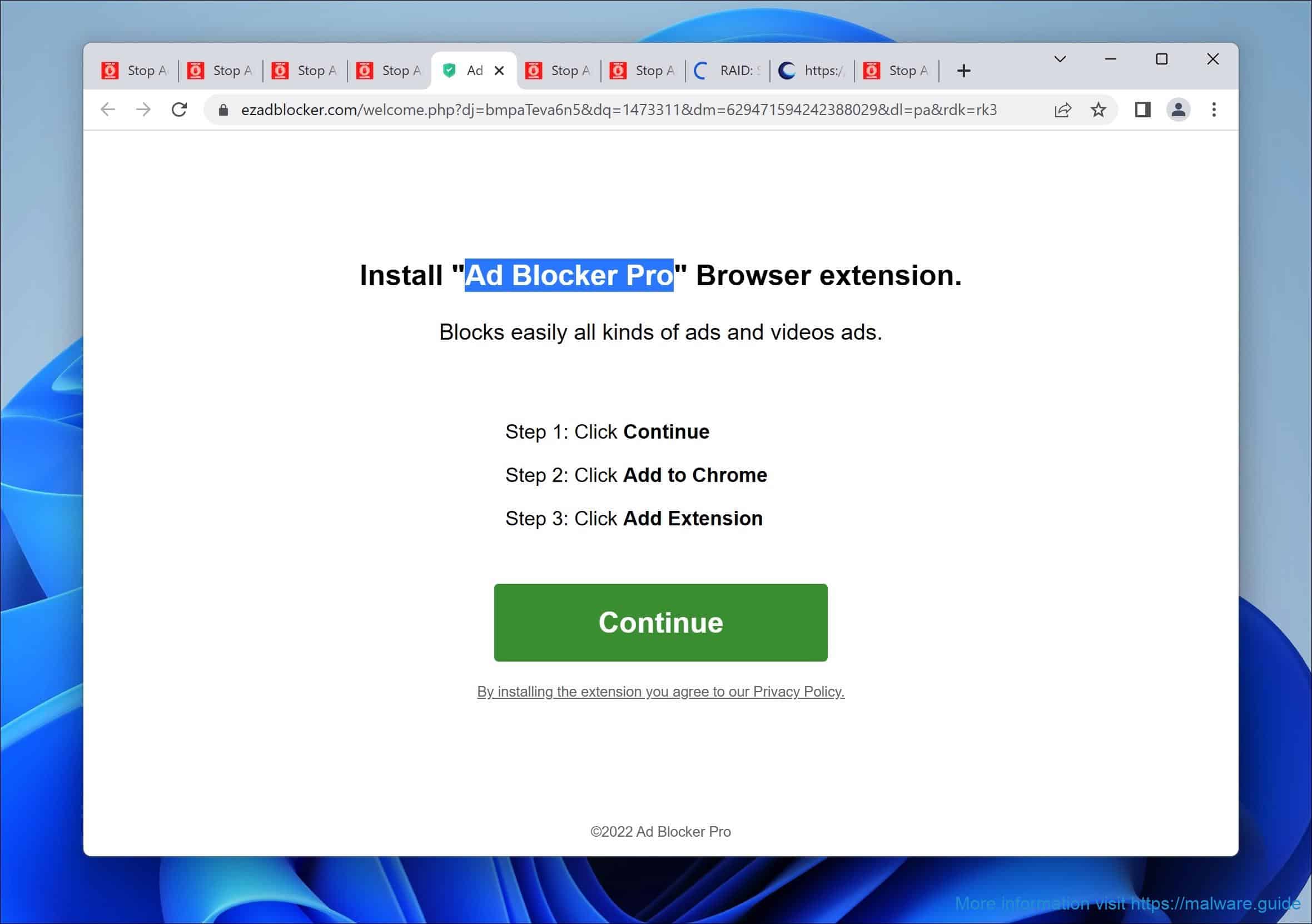Open the Privacy Policy agreement link
Viewport: 1312px width, 924px height.
click(x=660, y=692)
